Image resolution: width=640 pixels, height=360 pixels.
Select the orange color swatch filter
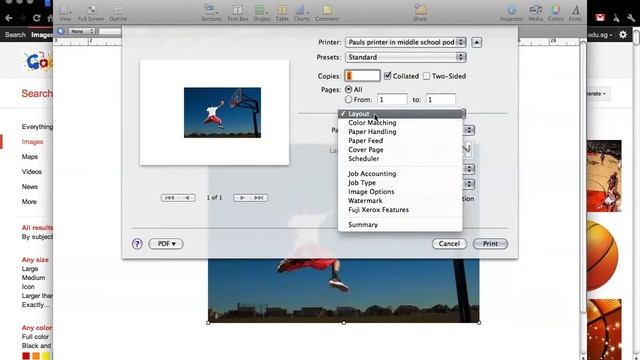(36, 356)
